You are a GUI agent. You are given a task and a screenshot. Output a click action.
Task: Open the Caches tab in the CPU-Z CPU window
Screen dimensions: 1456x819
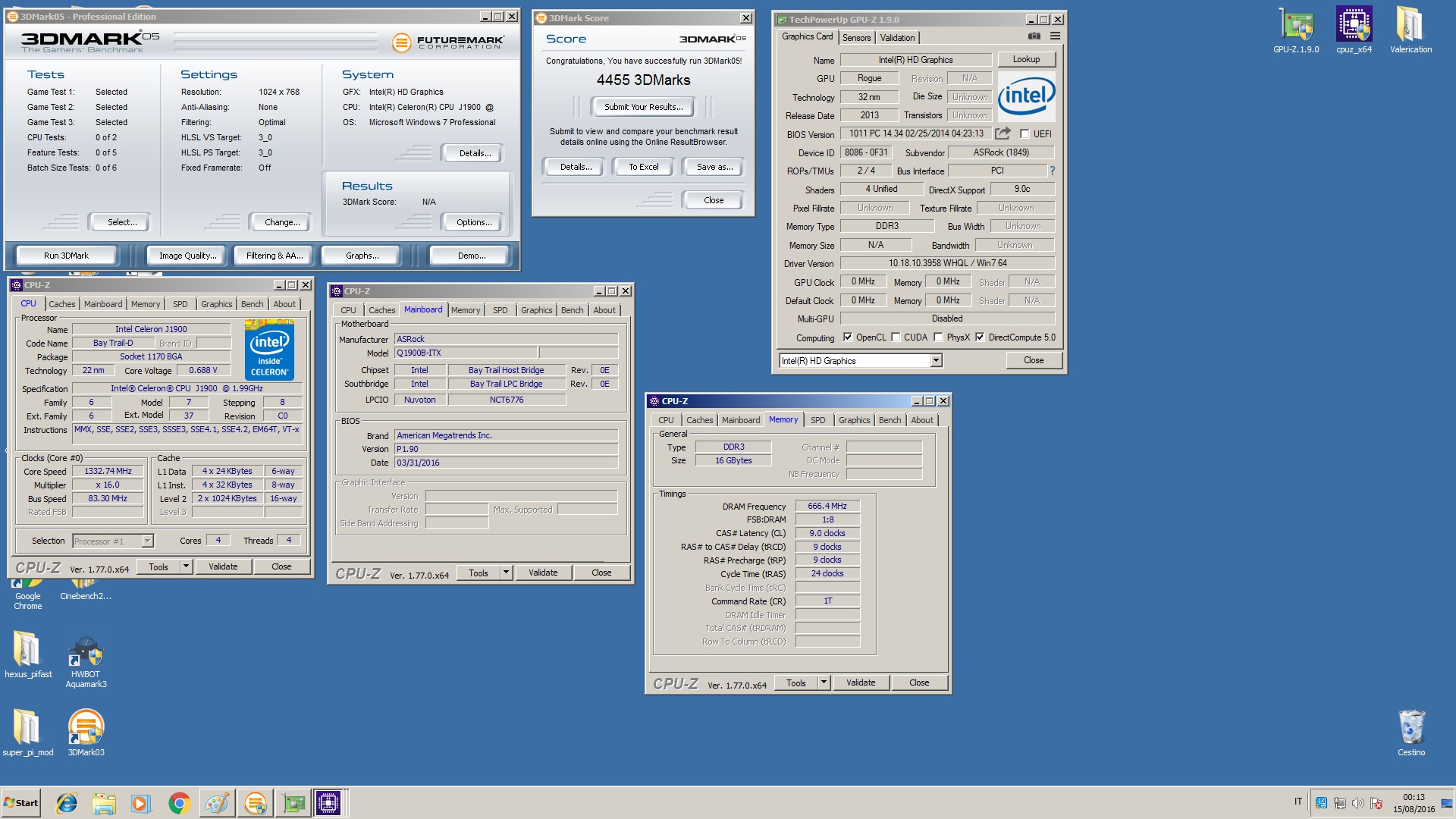[62, 304]
